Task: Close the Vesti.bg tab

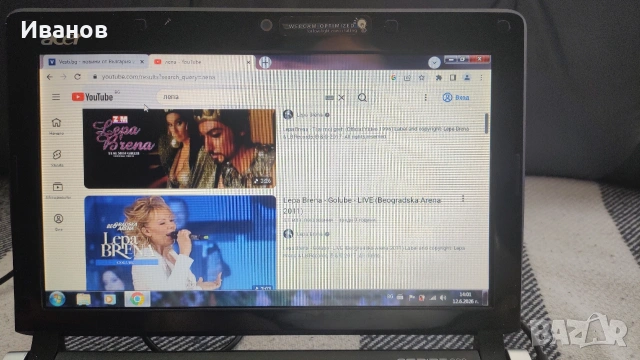Action: tap(142, 62)
